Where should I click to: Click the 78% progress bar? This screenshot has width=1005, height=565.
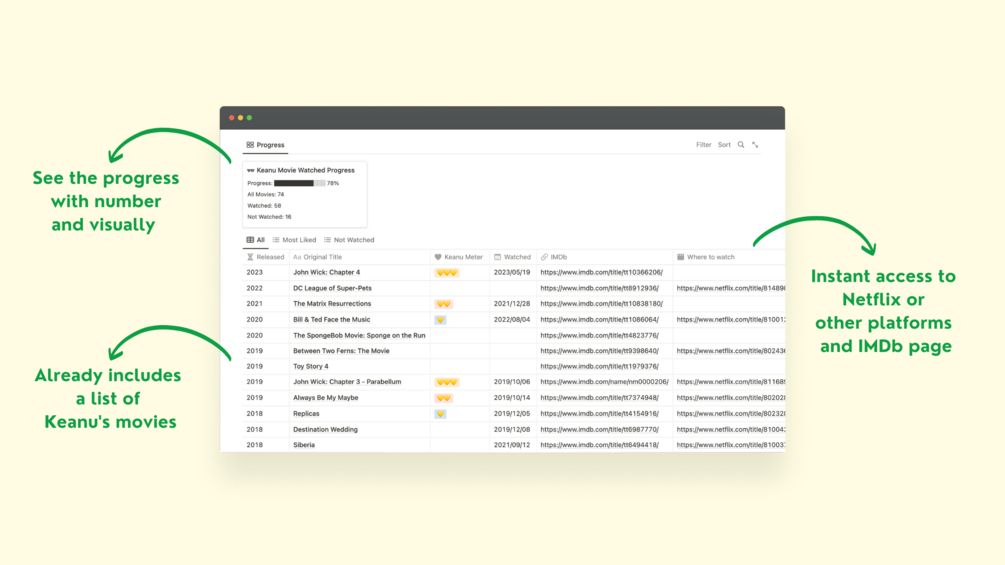299,183
